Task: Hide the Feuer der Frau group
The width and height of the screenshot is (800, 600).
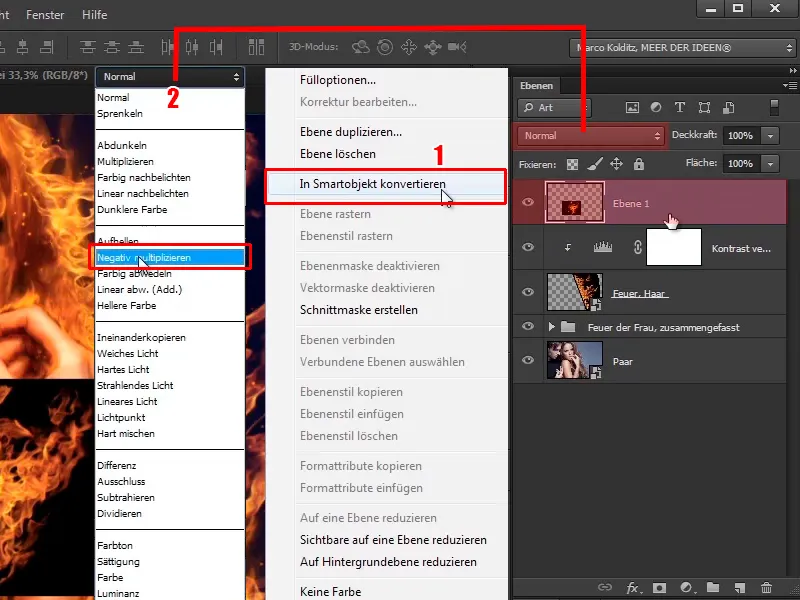Action: [528, 326]
